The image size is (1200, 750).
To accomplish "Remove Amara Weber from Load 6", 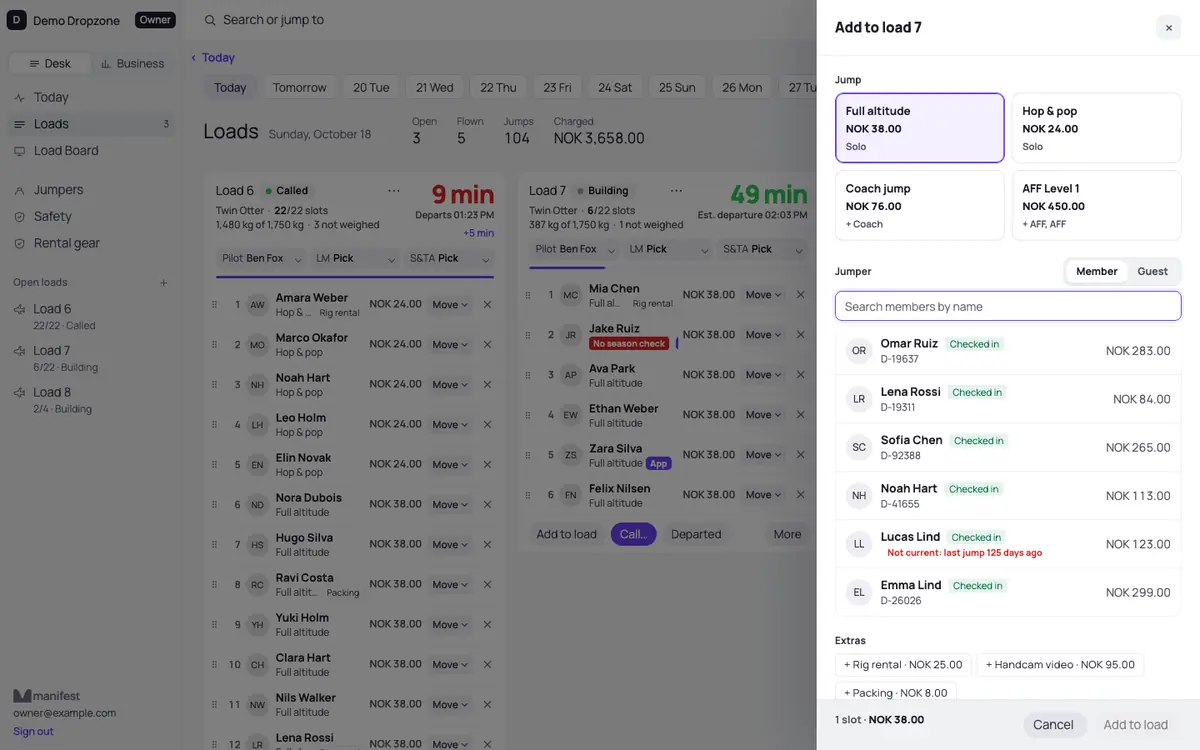I will (487, 305).
